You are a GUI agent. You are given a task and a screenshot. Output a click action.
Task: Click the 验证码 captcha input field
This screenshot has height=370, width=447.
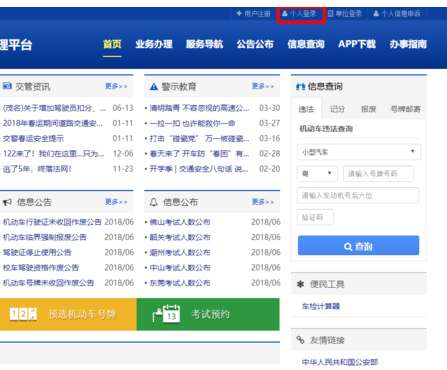[315, 218]
